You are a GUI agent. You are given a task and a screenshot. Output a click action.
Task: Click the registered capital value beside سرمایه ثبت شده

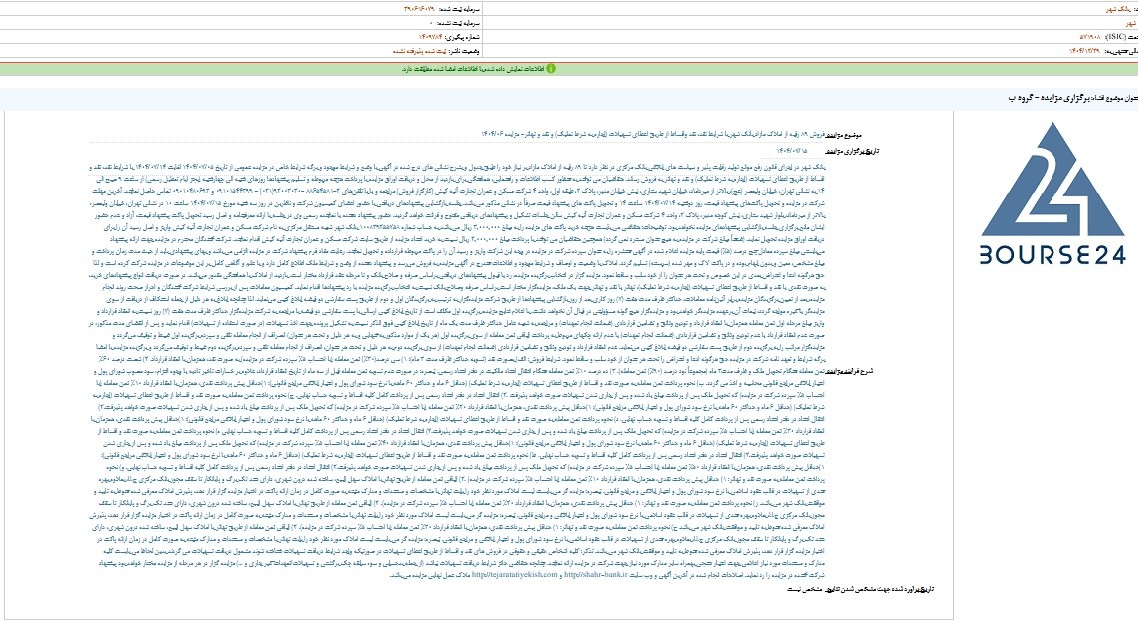pyautogui.click(x=419, y=9)
